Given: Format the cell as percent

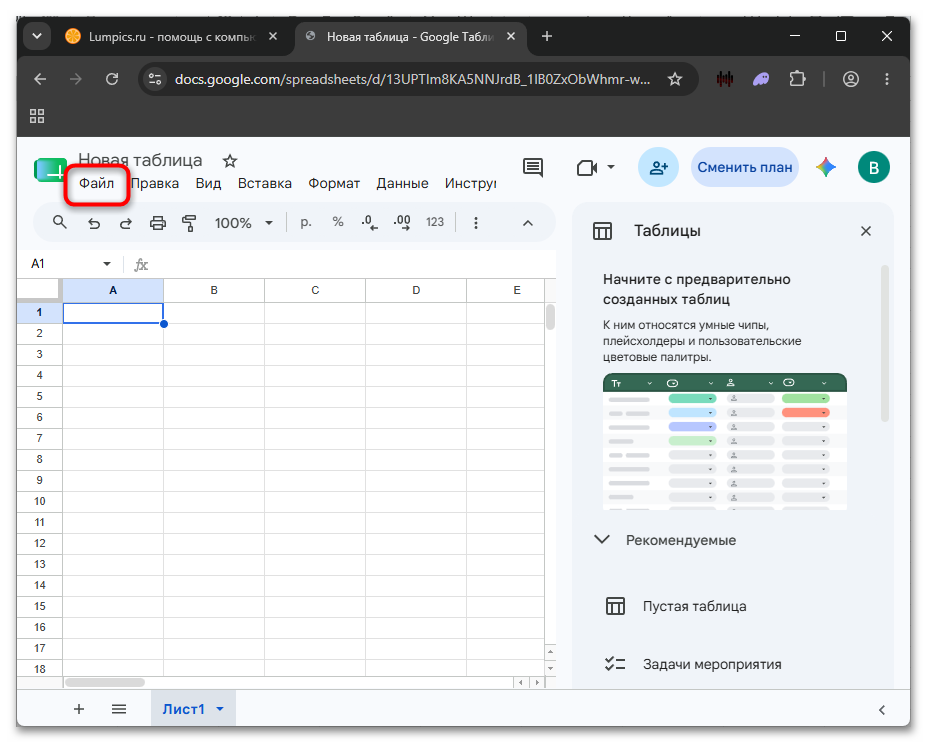Looking at the screenshot, I should coord(338,222).
